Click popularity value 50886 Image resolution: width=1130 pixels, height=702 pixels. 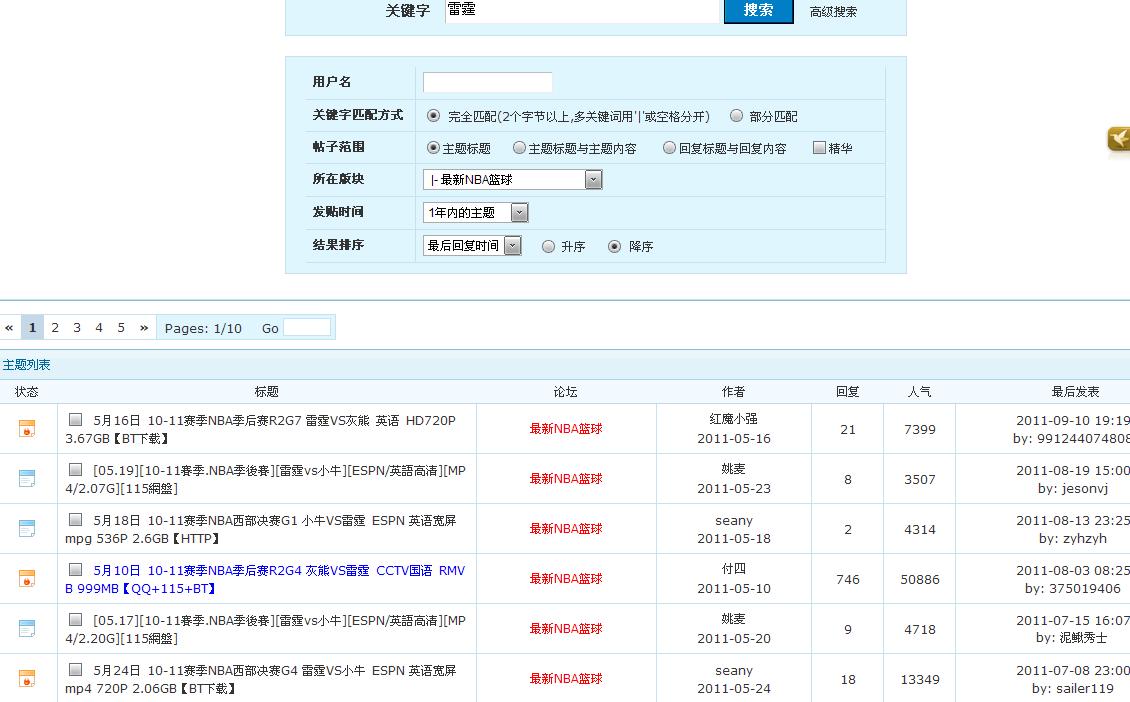pos(920,579)
